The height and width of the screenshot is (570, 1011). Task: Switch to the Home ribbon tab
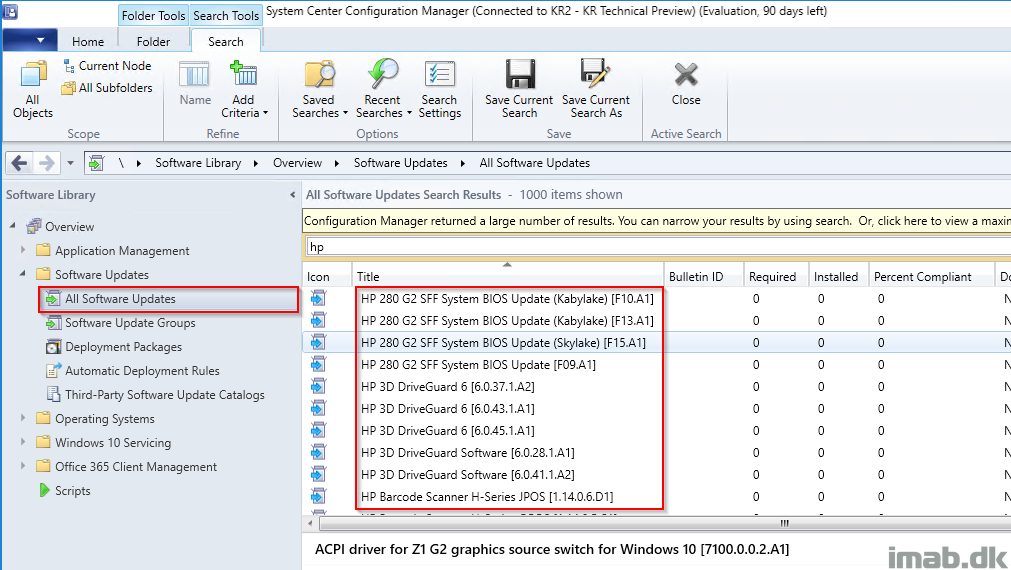(88, 41)
